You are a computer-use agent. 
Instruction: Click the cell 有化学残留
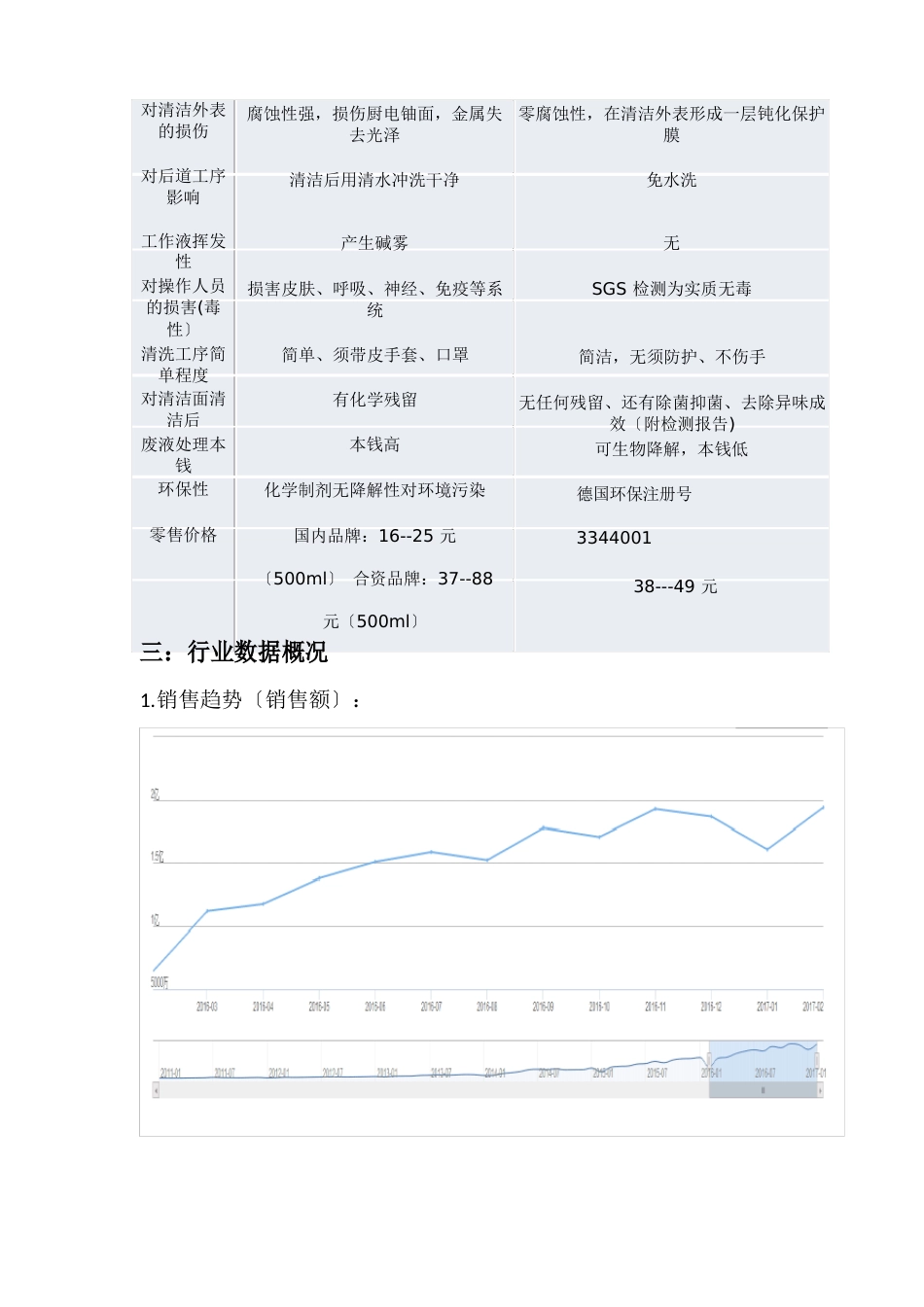(x=374, y=400)
